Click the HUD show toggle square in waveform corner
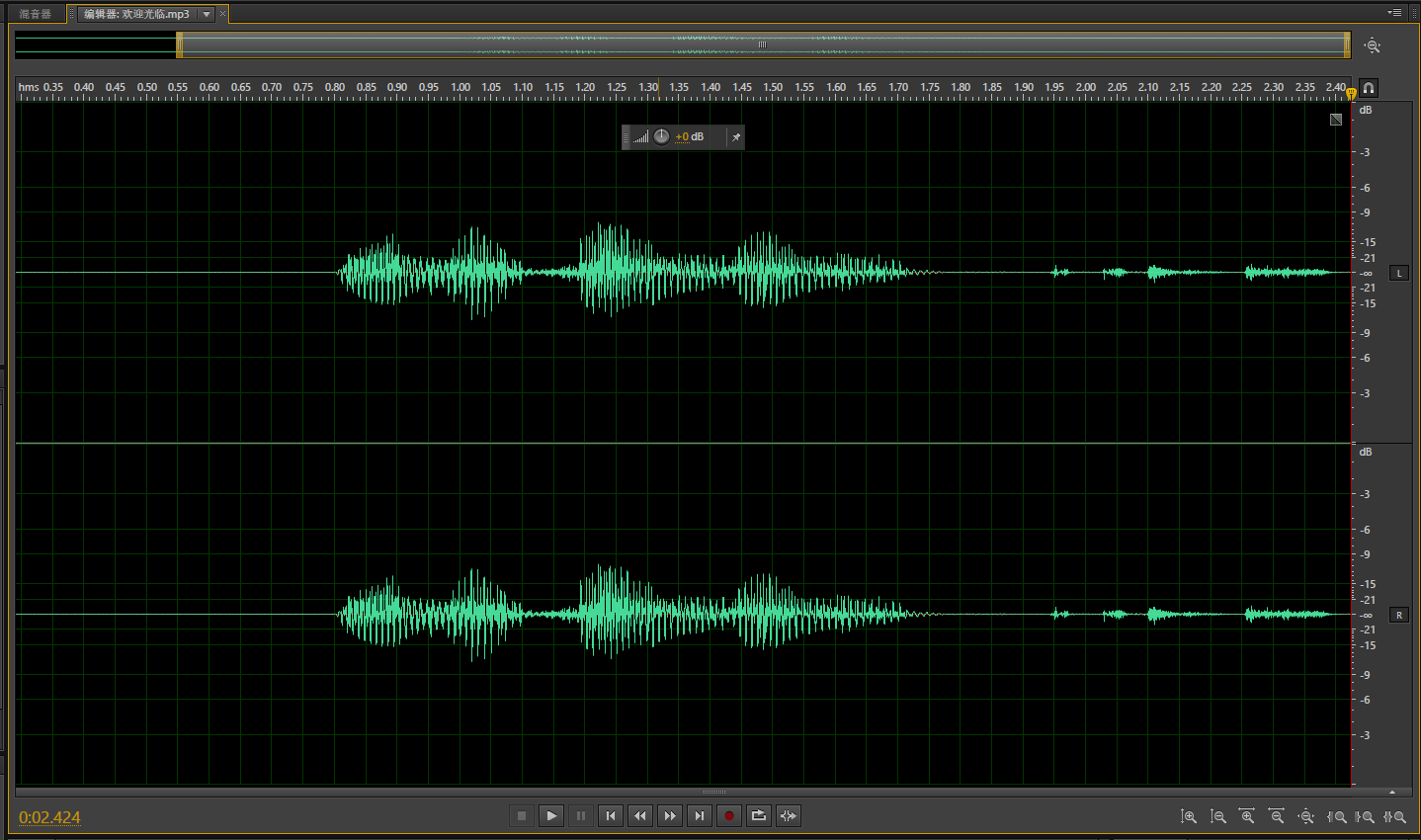 click(x=1336, y=120)
